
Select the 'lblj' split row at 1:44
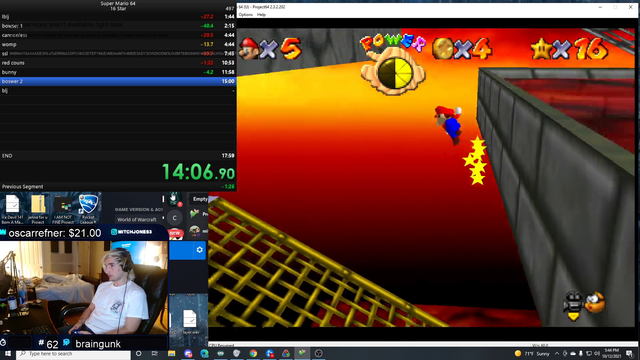point(118,17)
